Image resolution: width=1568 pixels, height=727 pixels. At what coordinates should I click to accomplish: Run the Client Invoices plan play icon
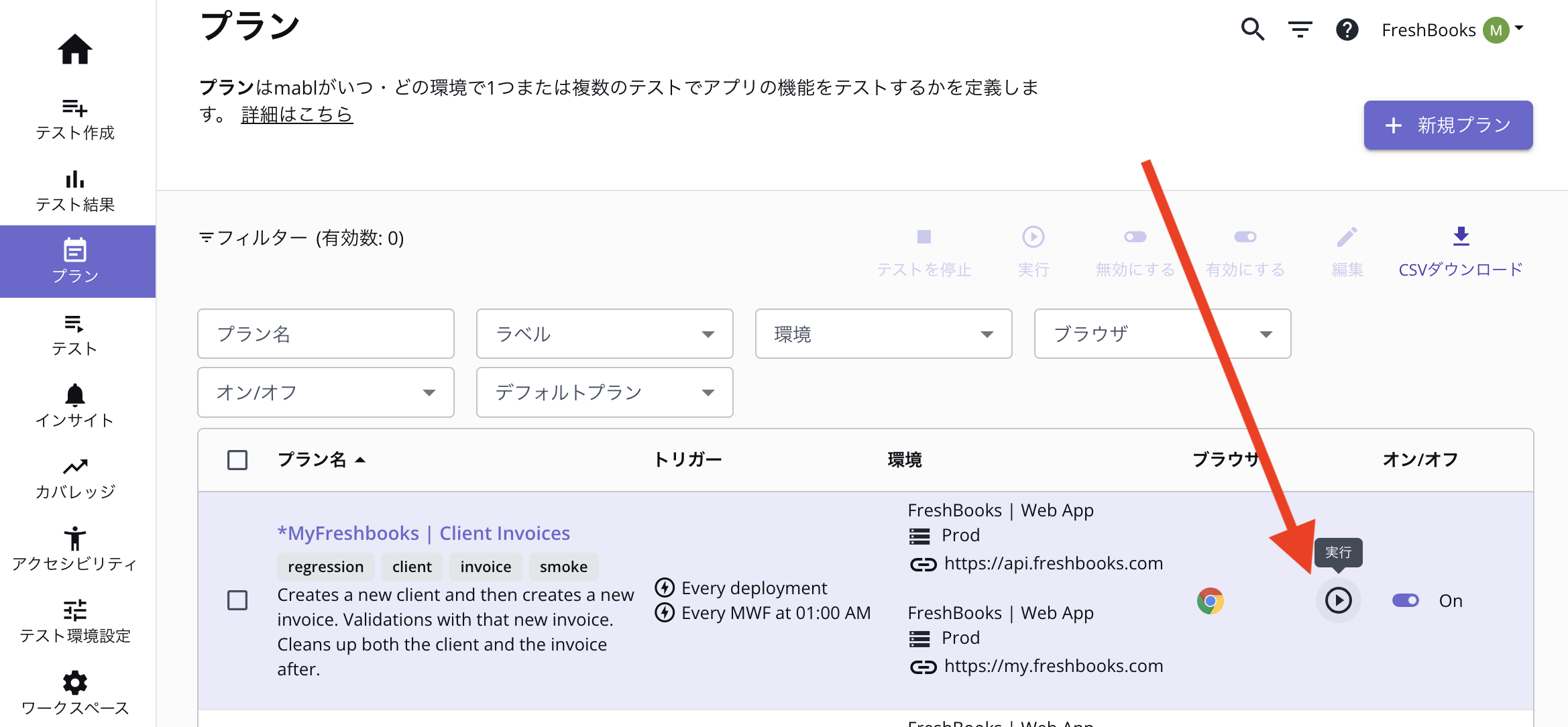coord(1338,600)
